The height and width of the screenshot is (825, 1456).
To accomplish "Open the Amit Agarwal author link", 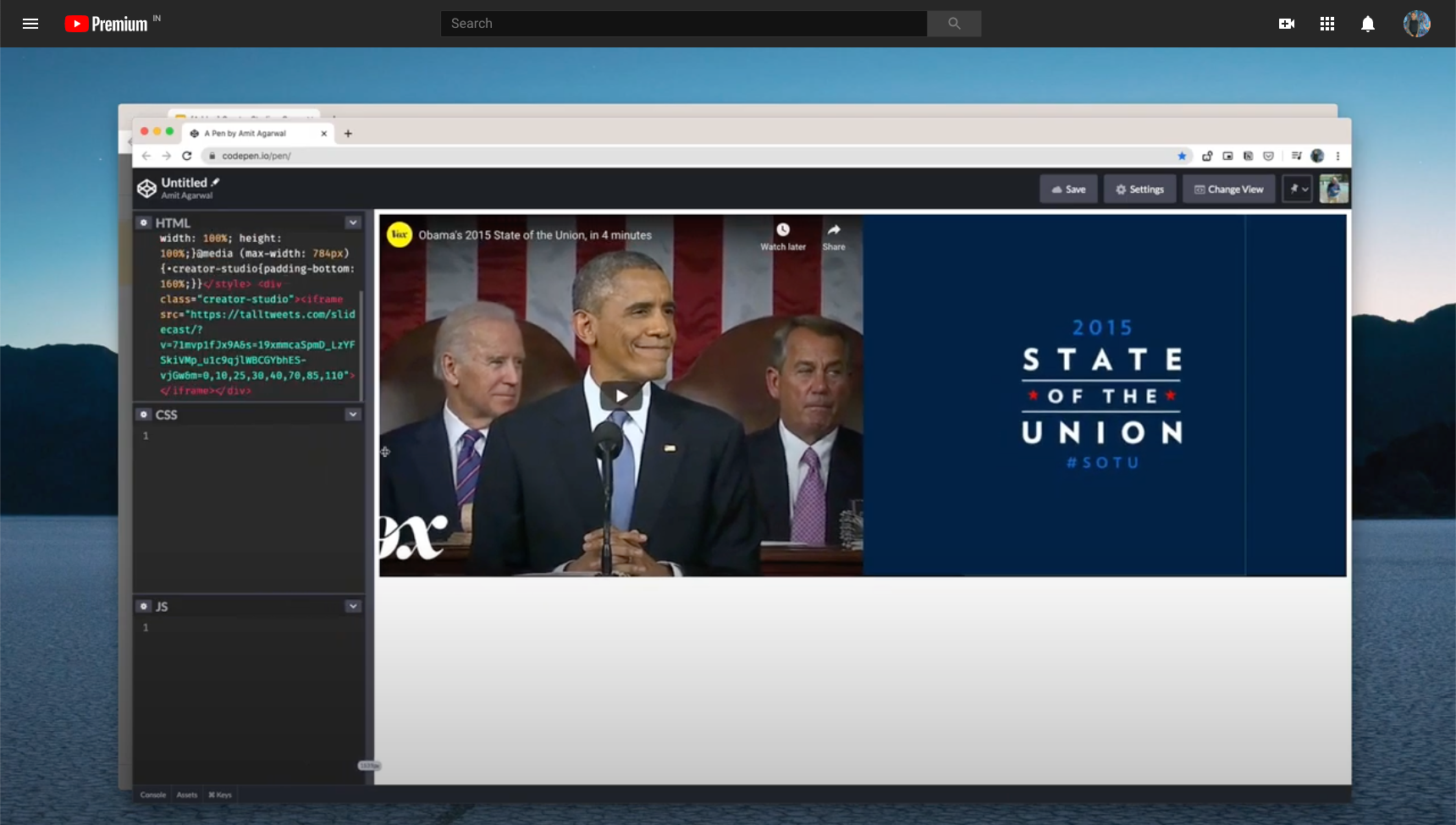I will coord(187,195).
